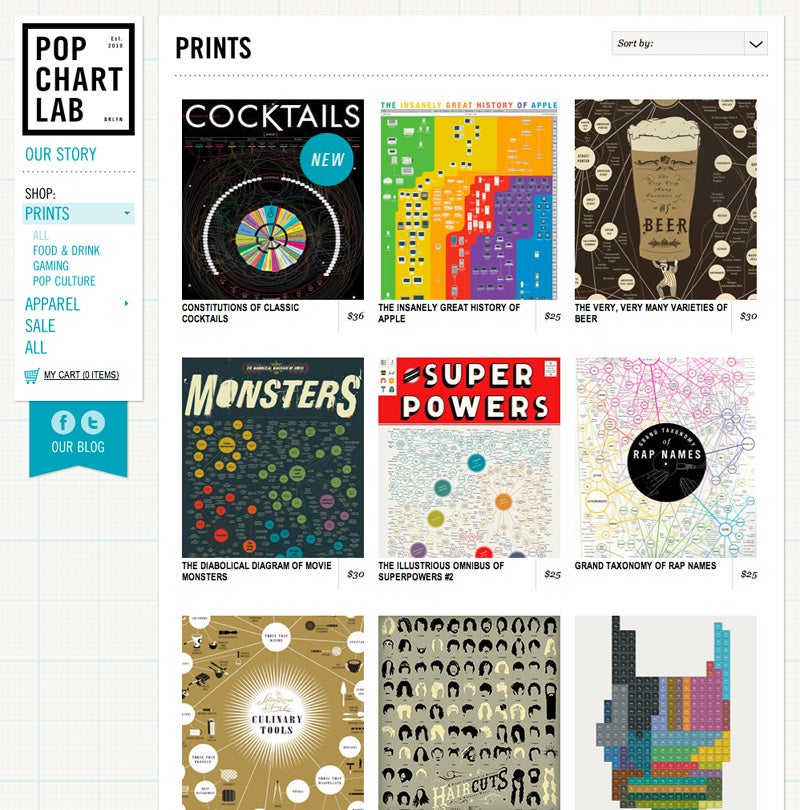Visit Our Blog link

click(78, 447)
